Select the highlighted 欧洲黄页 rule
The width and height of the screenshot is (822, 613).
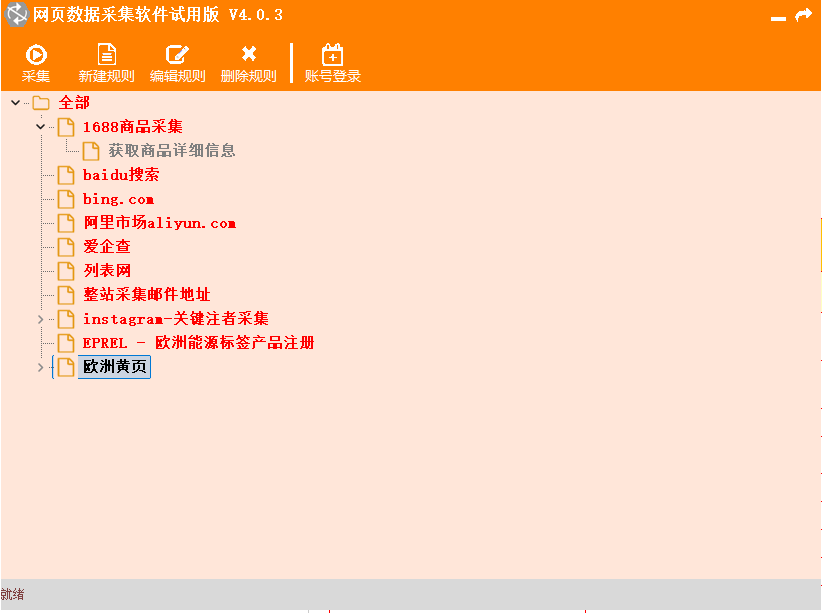[114, 367]
